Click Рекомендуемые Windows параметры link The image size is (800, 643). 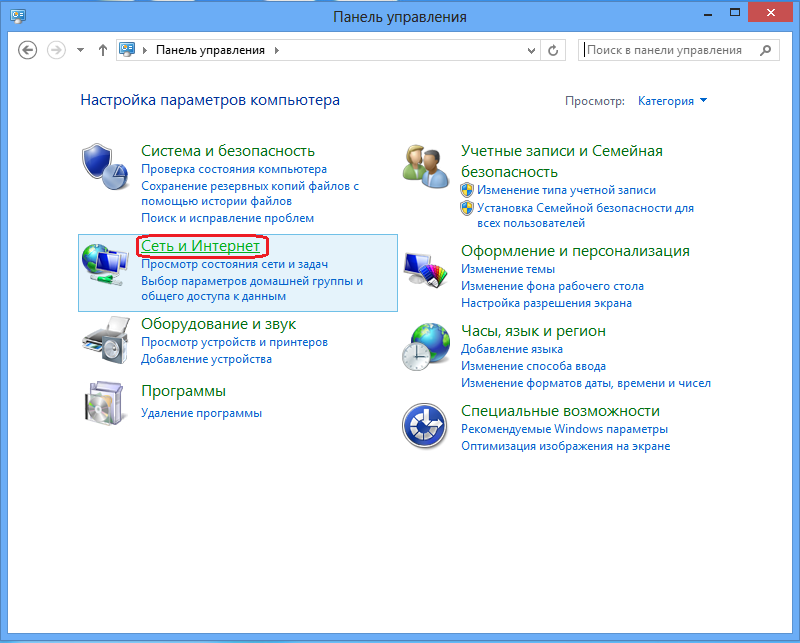[x=564, y=429]
